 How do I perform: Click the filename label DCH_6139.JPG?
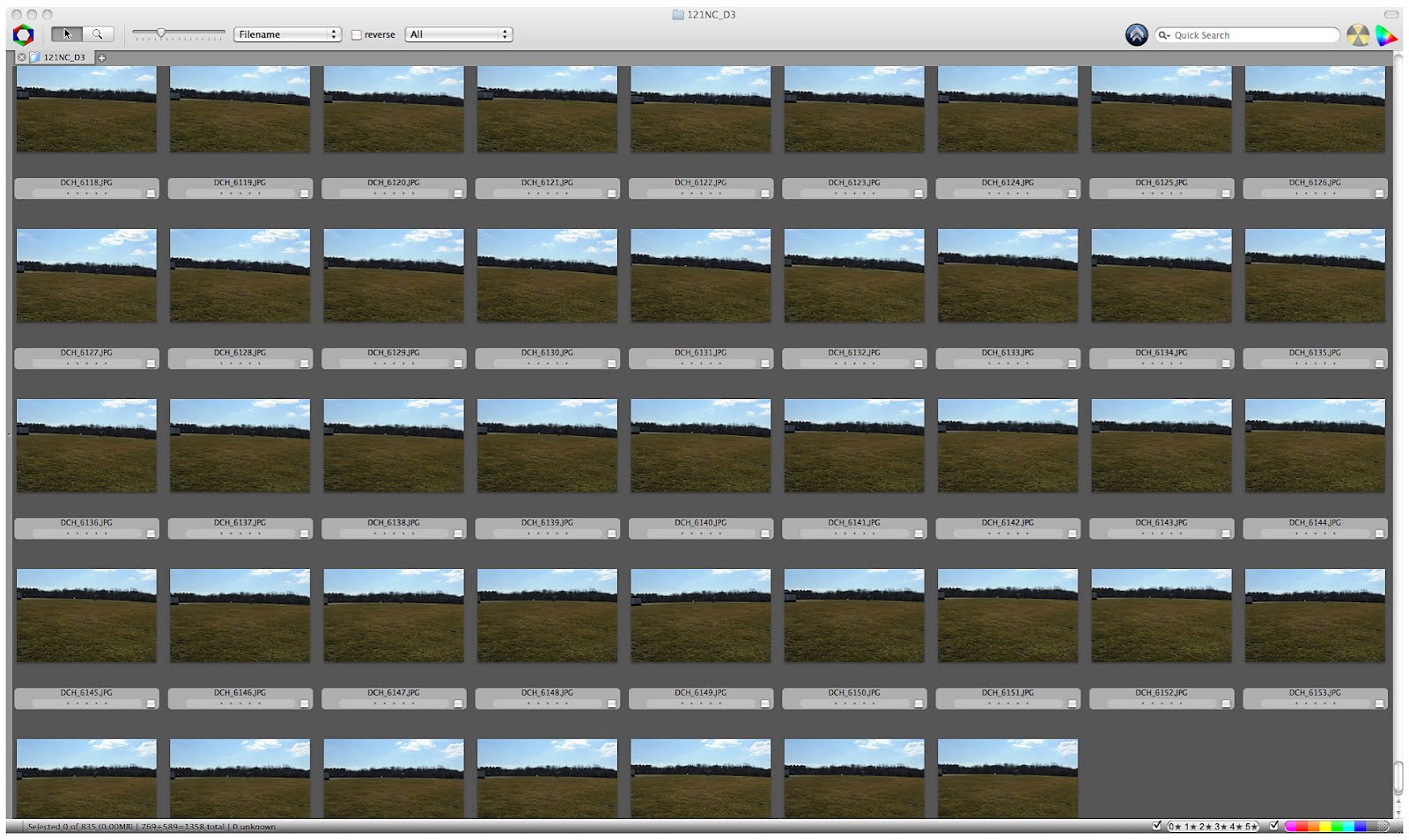coord(547,523)
